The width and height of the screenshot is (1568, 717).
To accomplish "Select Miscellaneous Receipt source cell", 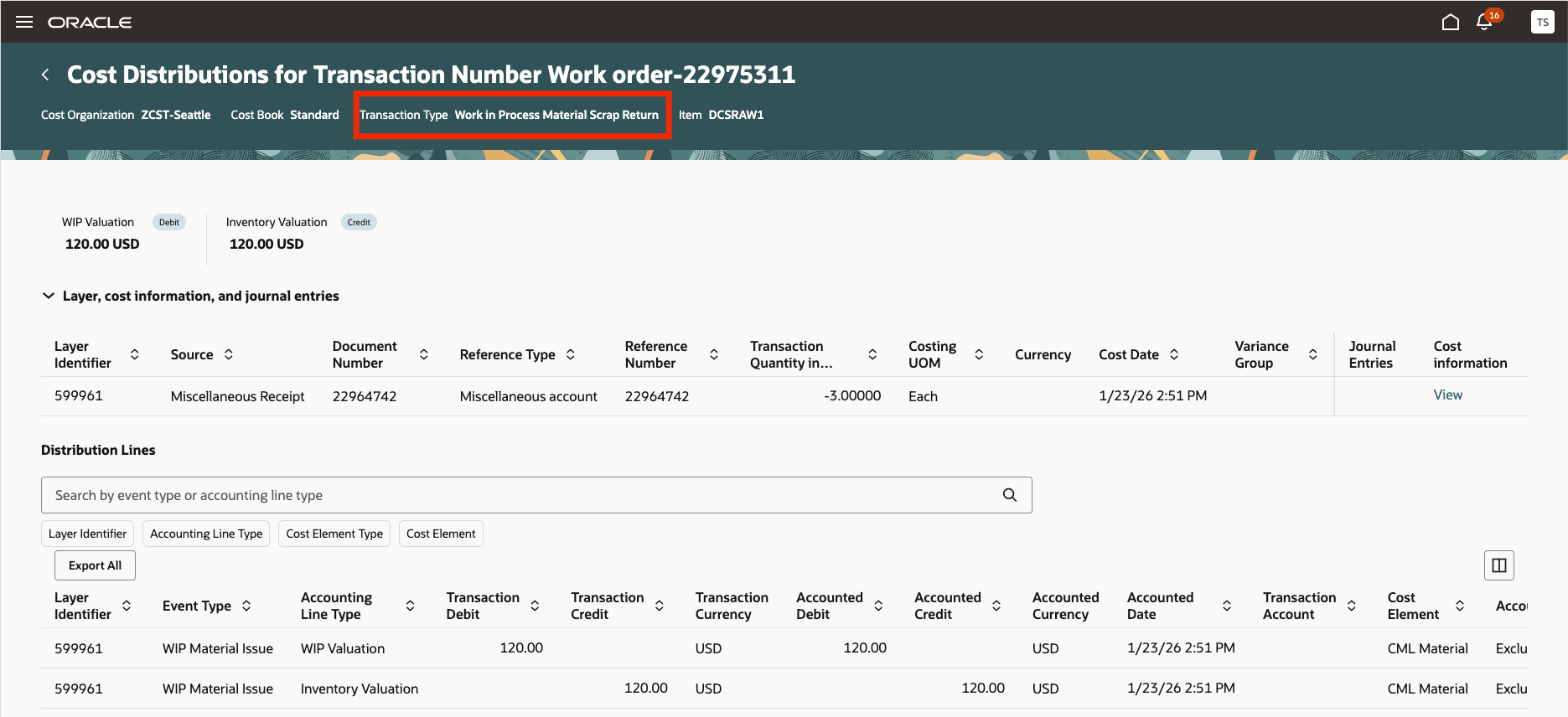I will [x=237, y=396].
